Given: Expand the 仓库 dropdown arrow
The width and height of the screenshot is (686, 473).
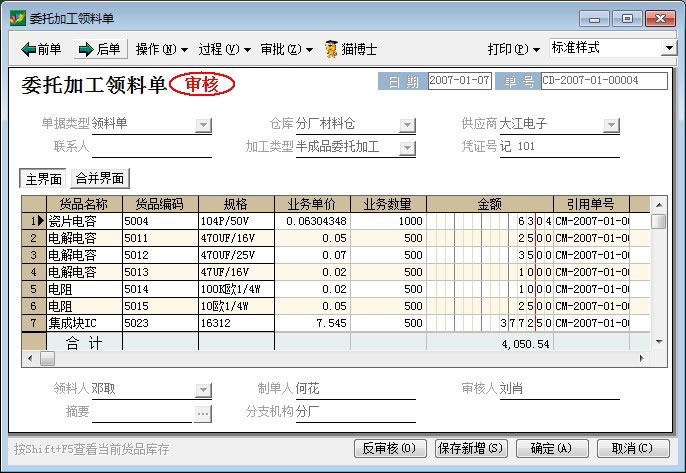Looking at the screenshot, I should (407, 125).
